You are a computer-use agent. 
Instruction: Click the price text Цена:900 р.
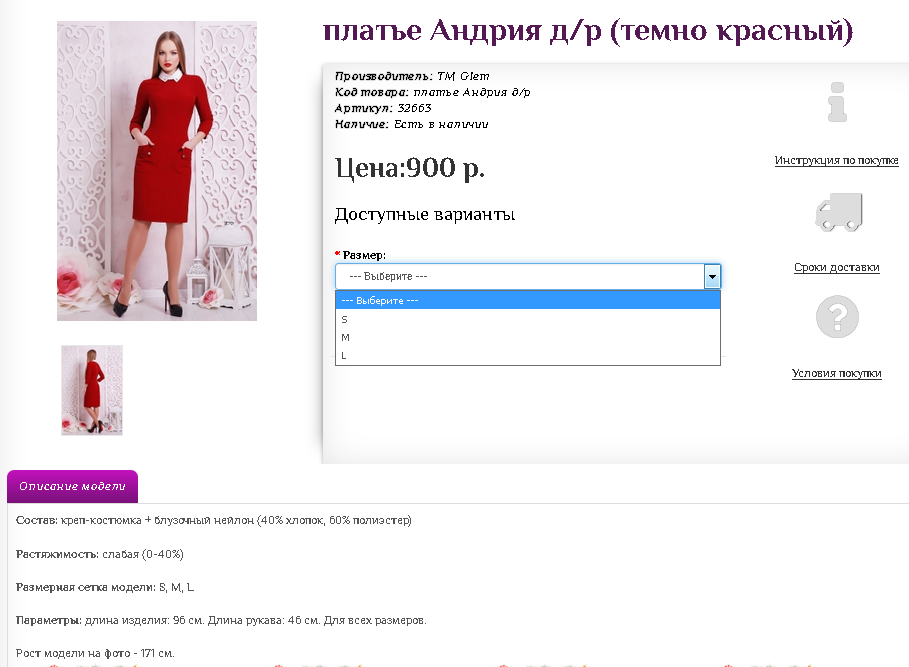(x=410, y=168)
